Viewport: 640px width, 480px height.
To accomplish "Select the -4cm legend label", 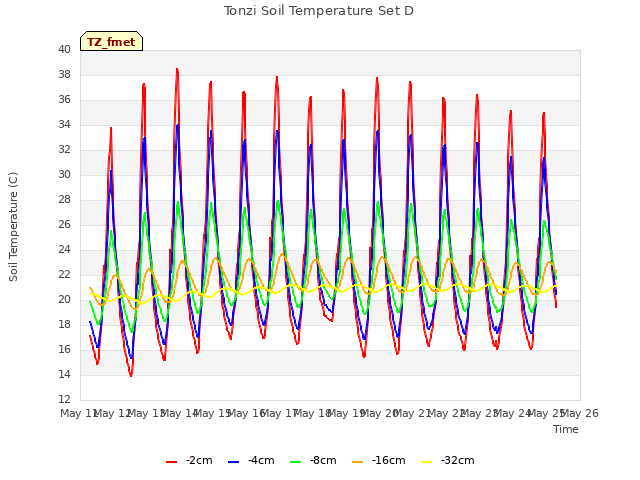I will 261,460.
